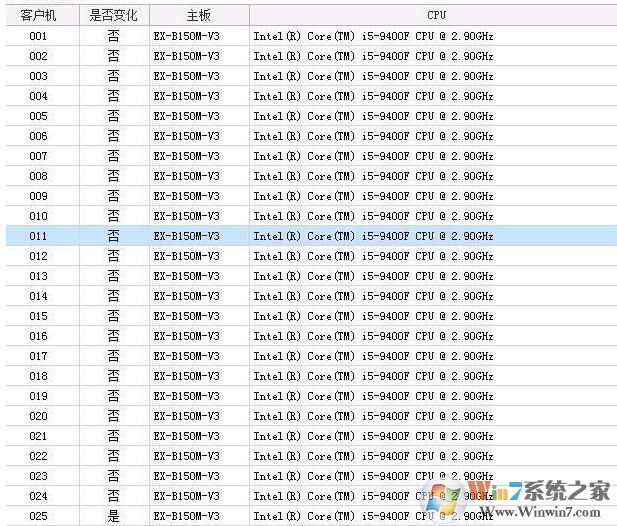Viewport: 617px width, 526px height.
Task: Sort by the 客户机 column header
Action: pos(42,15)
